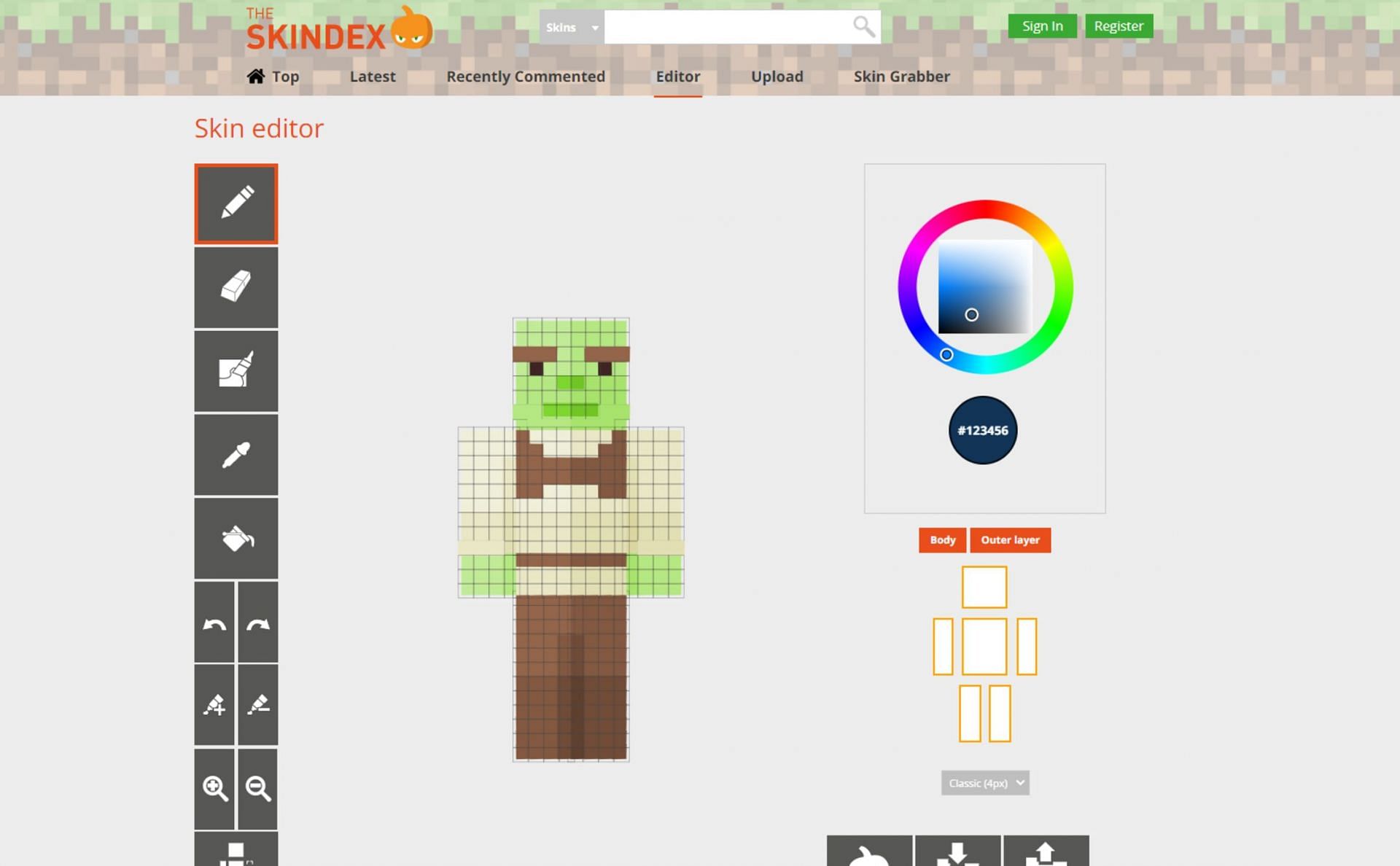Viewport: 1400px width, 866px height.
Task: Open the Skins search dropdown
Action: click(571, 27)
